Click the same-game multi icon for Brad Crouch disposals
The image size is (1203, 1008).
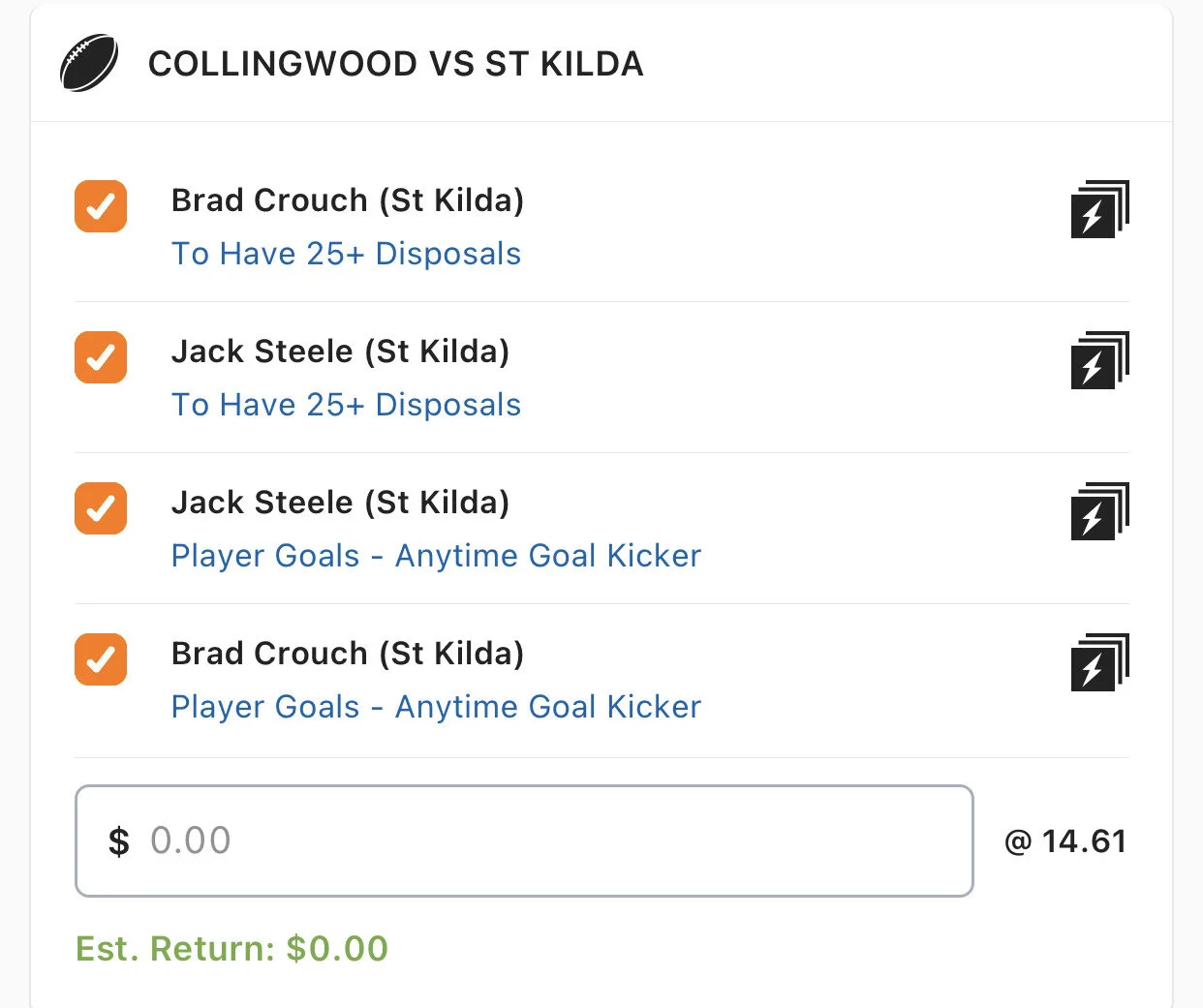tap(1099, 208)
